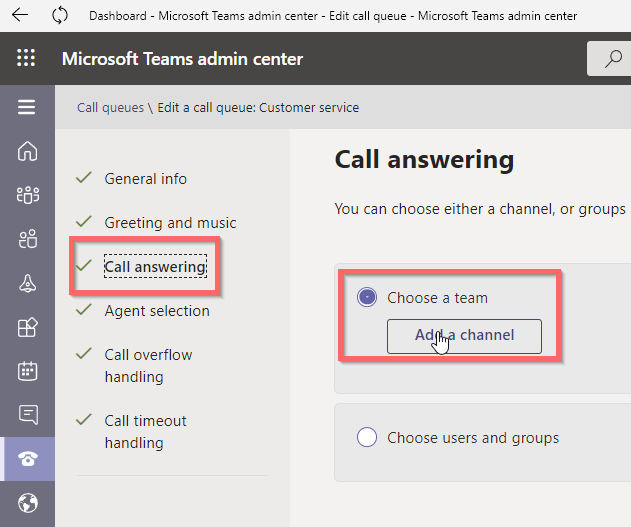The image size is (631, 527).
Task: Open the Users section icon in sidebar
Action: pyautogui.click(x=28, y=239)
